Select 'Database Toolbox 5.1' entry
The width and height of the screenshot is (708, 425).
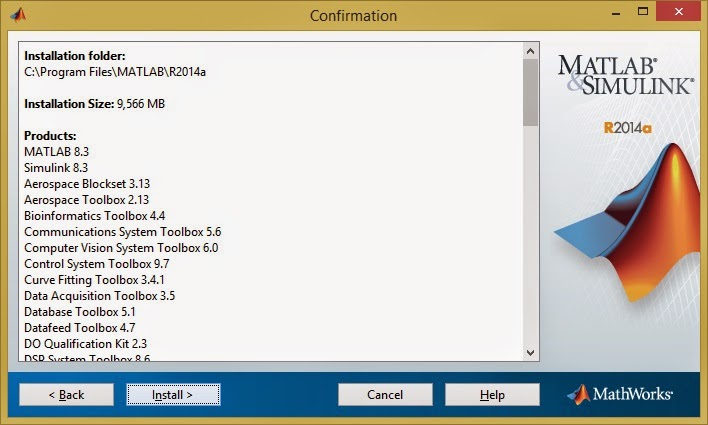coord(79,312)
